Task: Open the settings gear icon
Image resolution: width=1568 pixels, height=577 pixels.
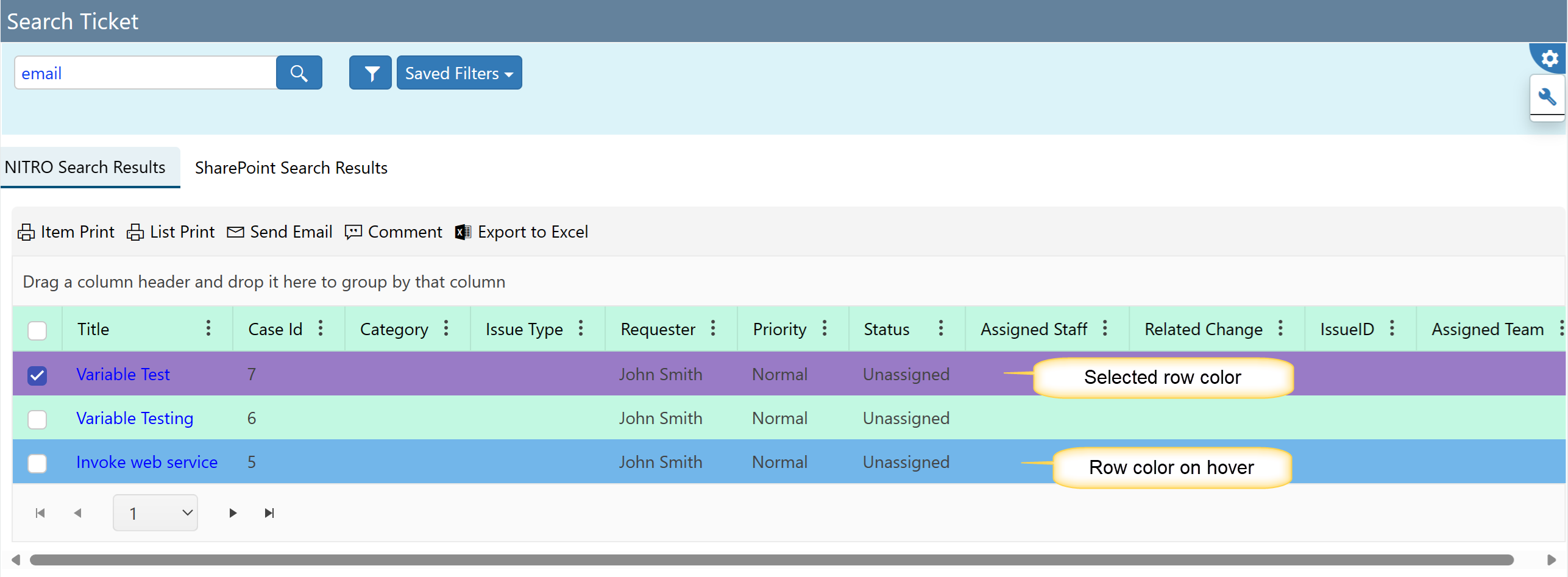Action: click(x=1550, y=58)
